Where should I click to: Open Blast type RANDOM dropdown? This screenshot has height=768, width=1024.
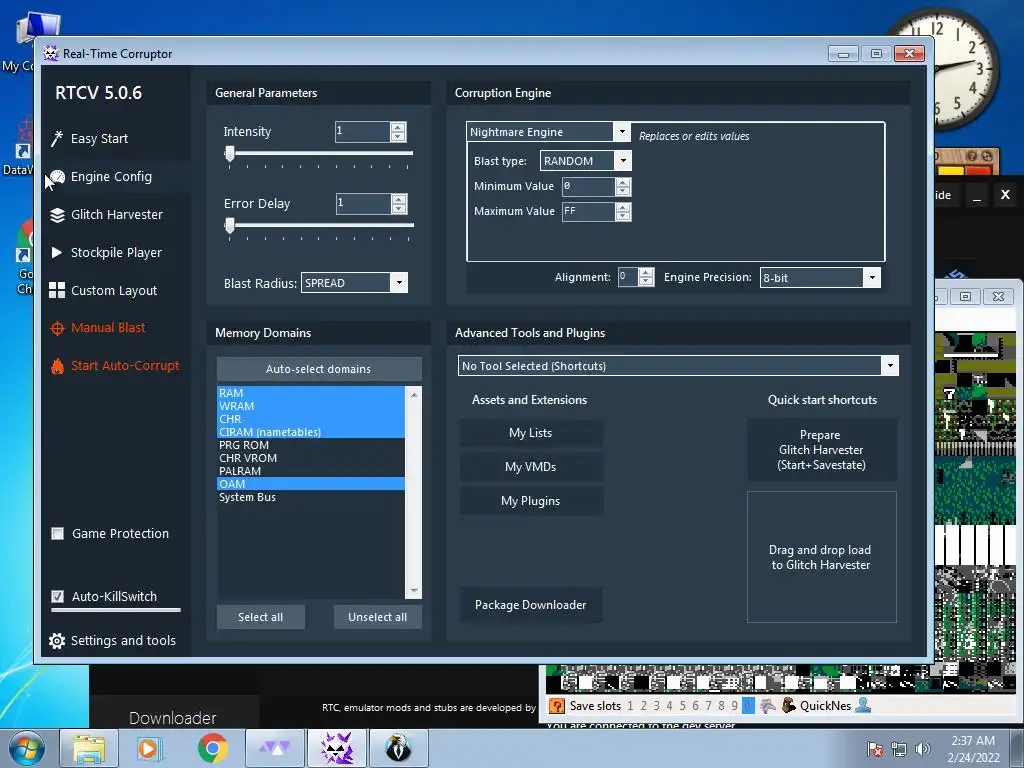[x=623, y=161]
